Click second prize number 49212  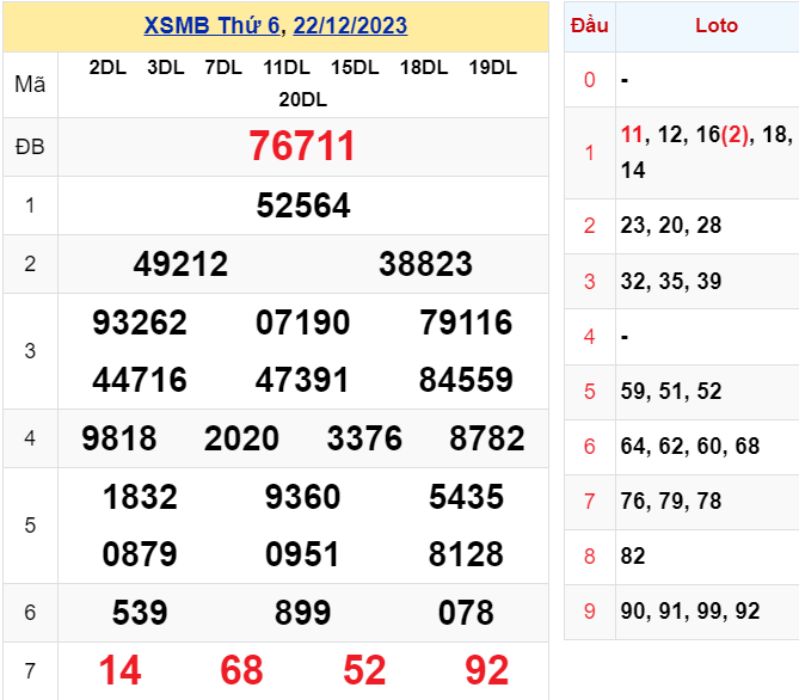[x=180, y=264]
